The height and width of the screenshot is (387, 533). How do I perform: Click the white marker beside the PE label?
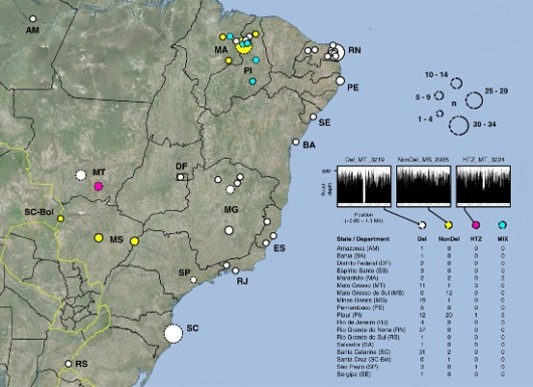[x=341, y=81]
